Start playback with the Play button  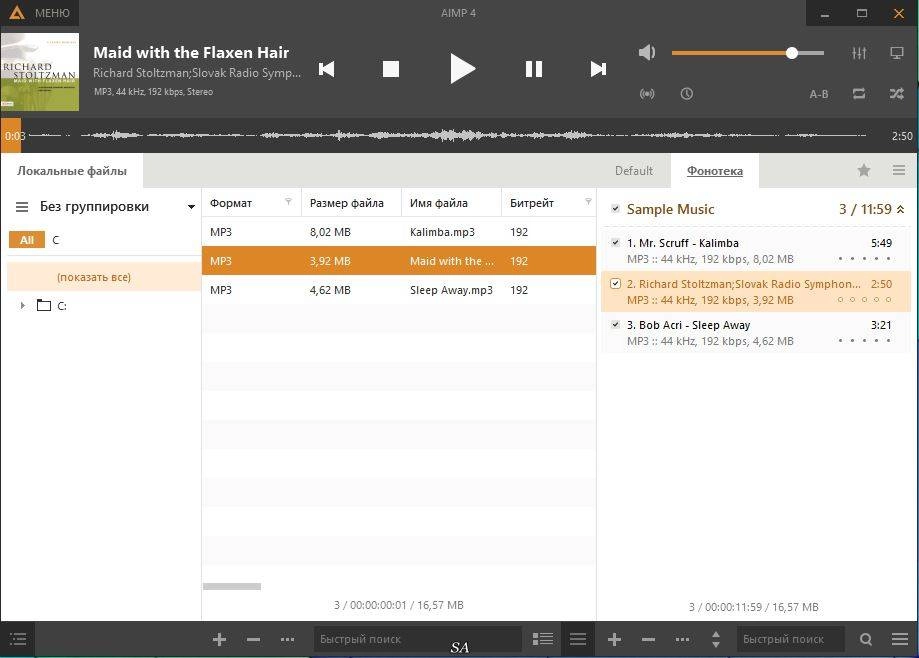point(462,69)
